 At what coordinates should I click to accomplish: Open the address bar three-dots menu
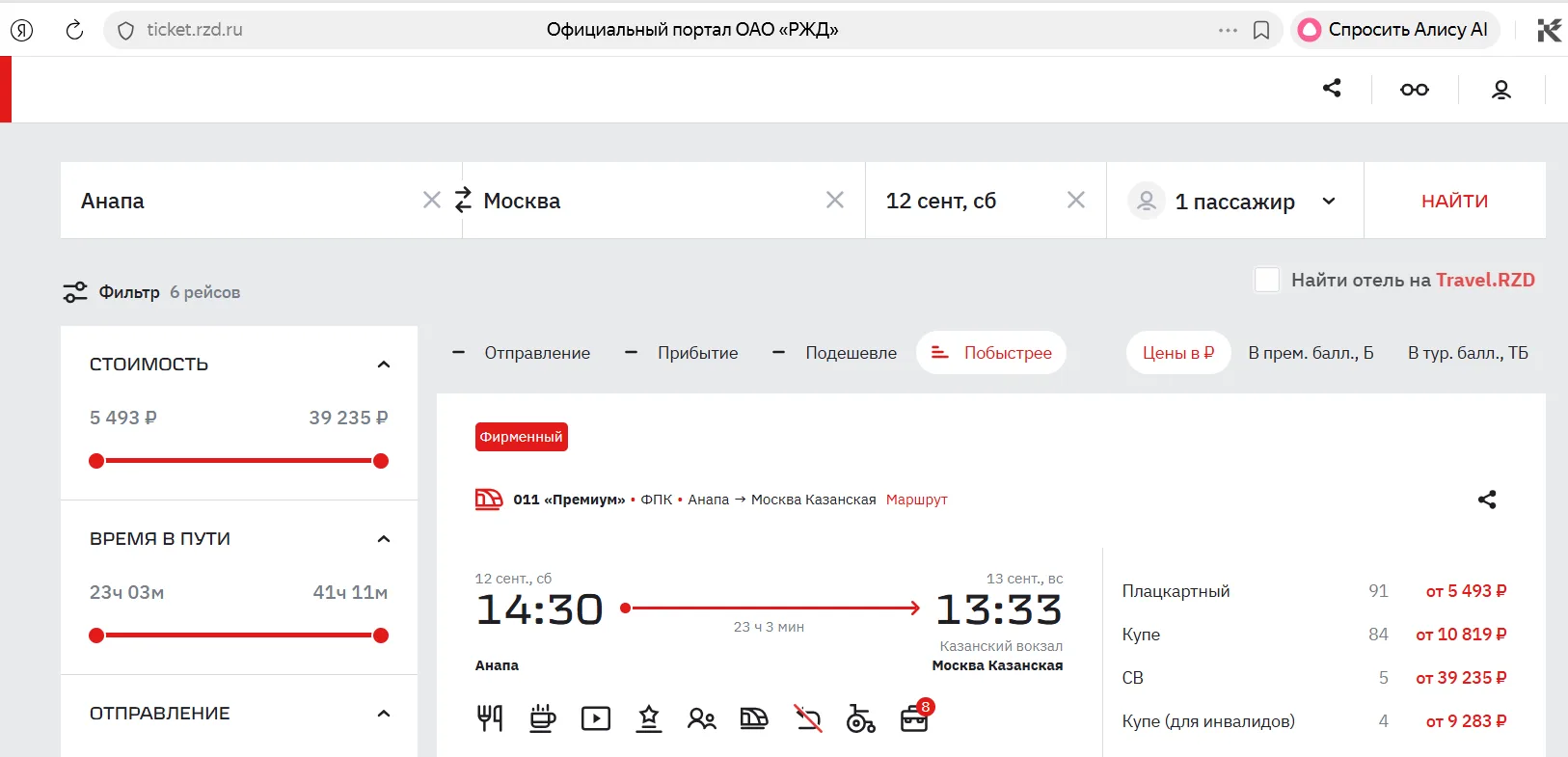(1228, 30)
